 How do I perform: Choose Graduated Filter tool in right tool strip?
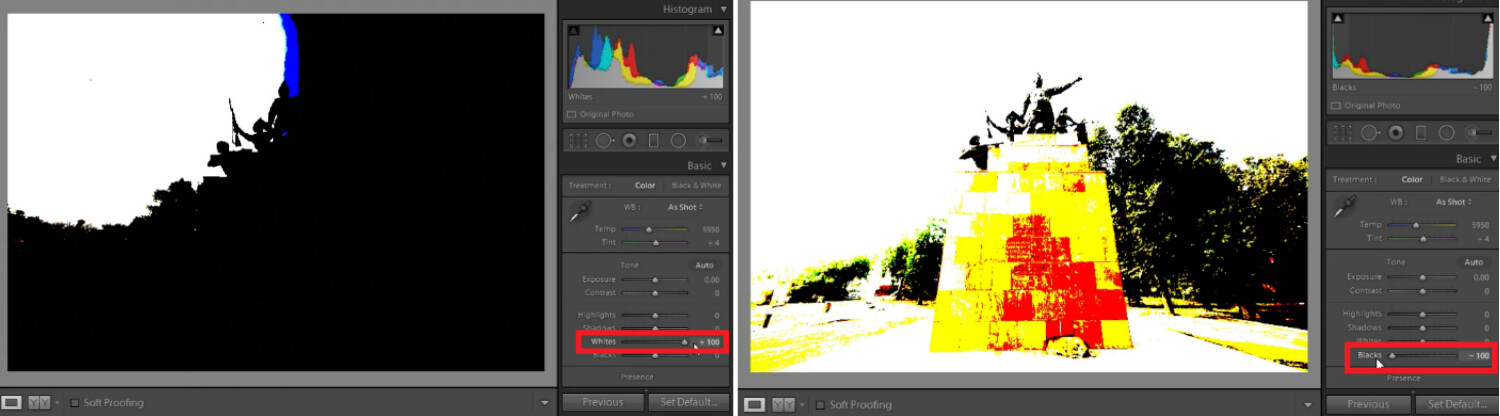pos(1419,132)
